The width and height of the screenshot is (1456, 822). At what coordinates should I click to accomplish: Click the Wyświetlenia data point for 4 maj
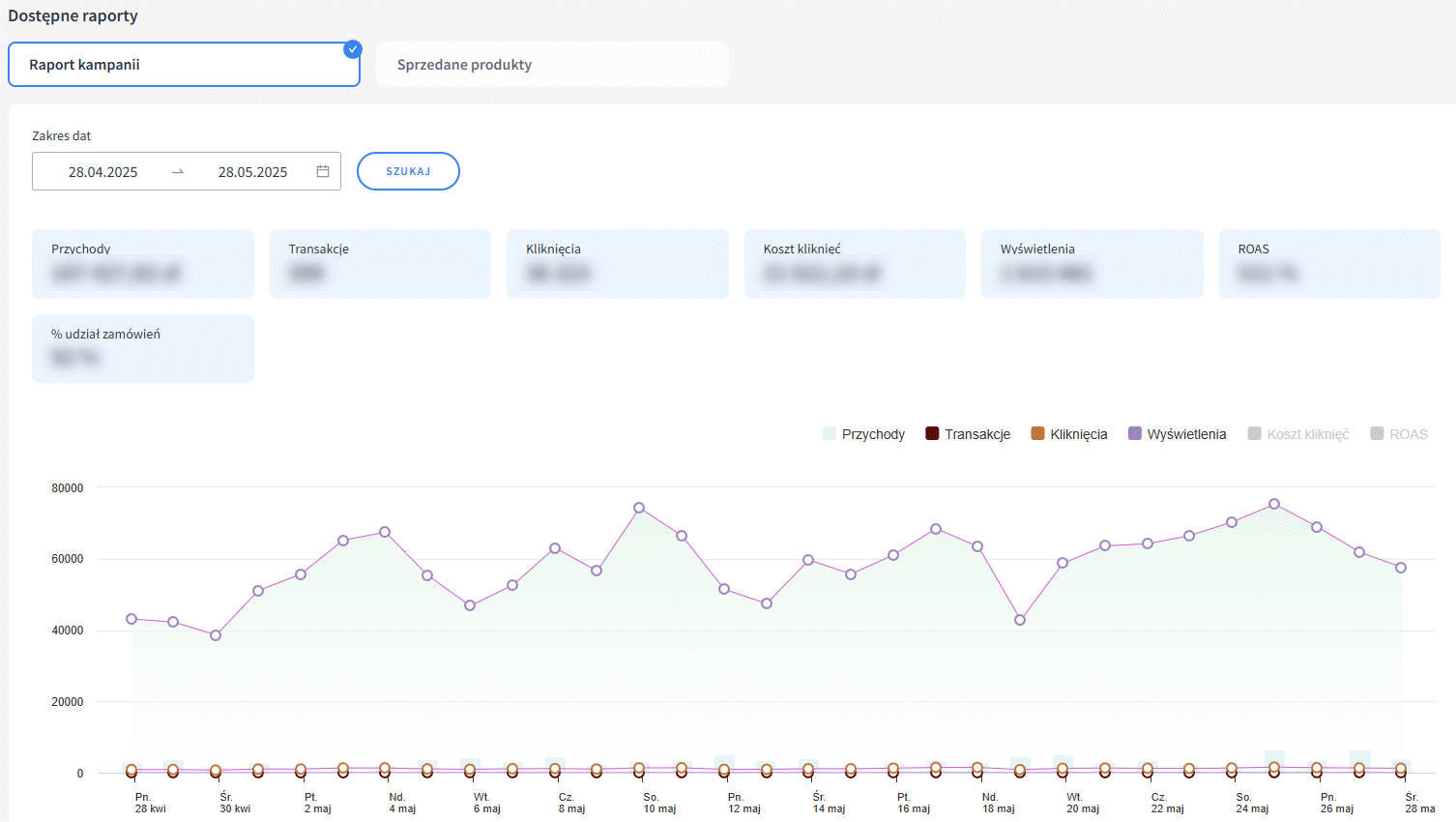385,532
